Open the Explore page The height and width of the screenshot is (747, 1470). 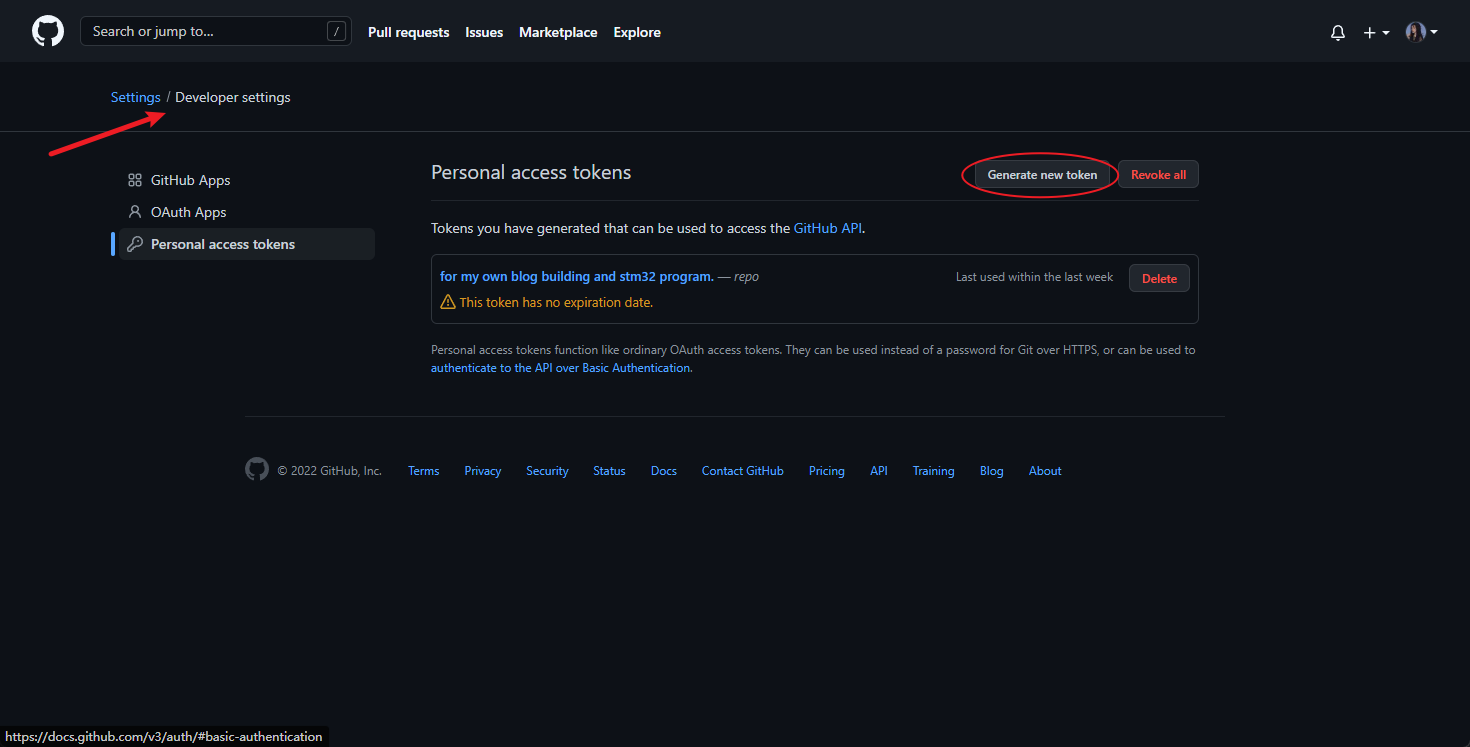click(637, 32)
